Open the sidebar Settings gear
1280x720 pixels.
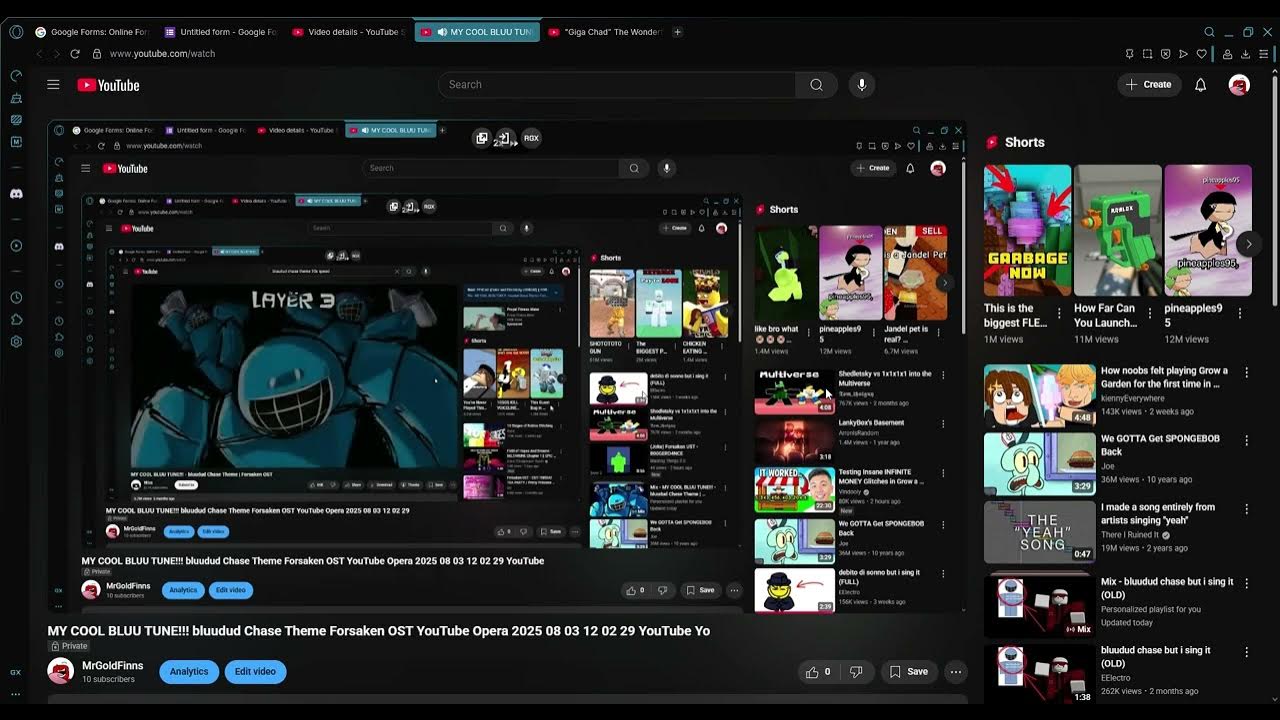click(x=16, y=342)
